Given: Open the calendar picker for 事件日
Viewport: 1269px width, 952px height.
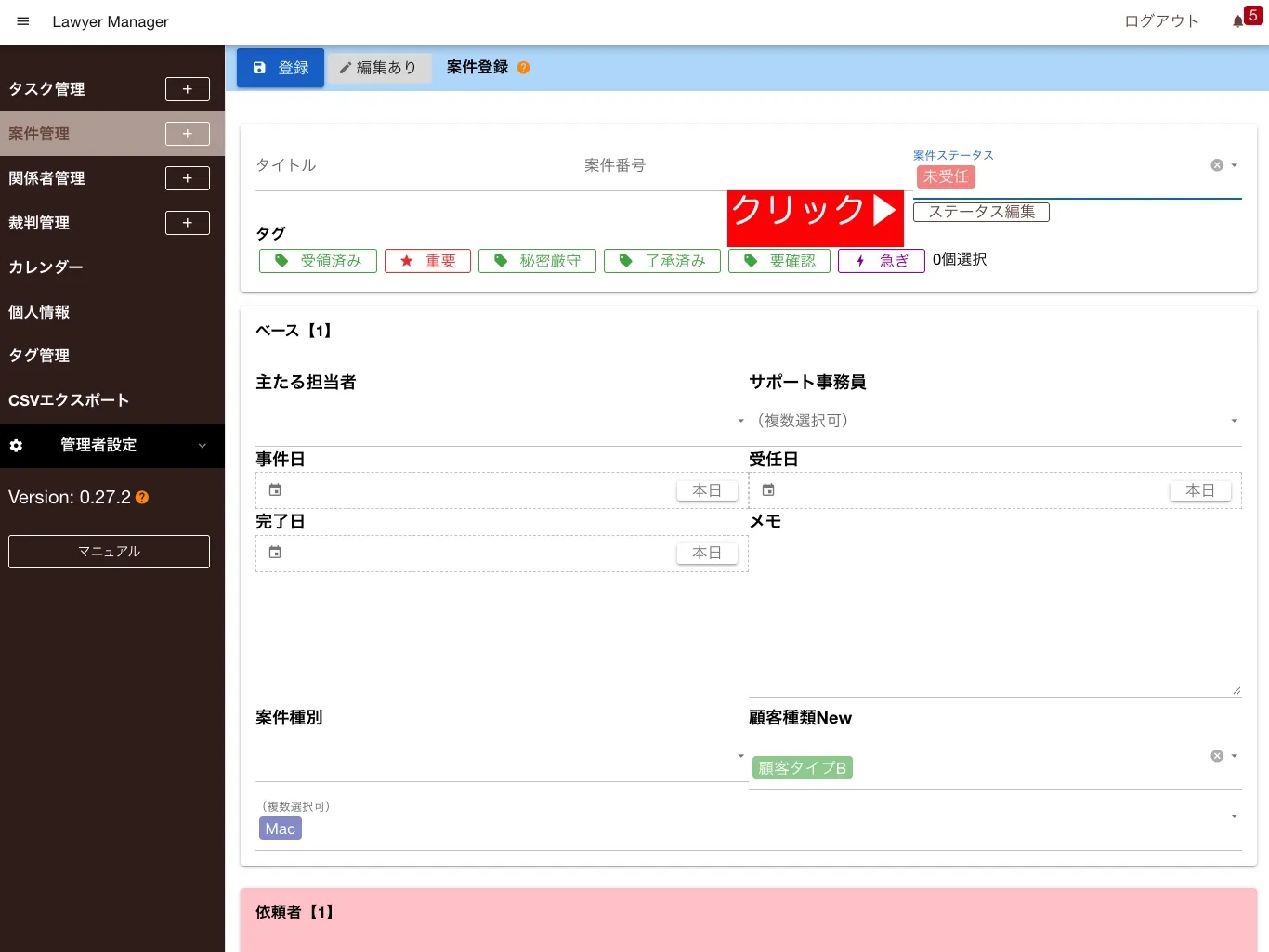Looking at the screenshot, I should 275,490.
